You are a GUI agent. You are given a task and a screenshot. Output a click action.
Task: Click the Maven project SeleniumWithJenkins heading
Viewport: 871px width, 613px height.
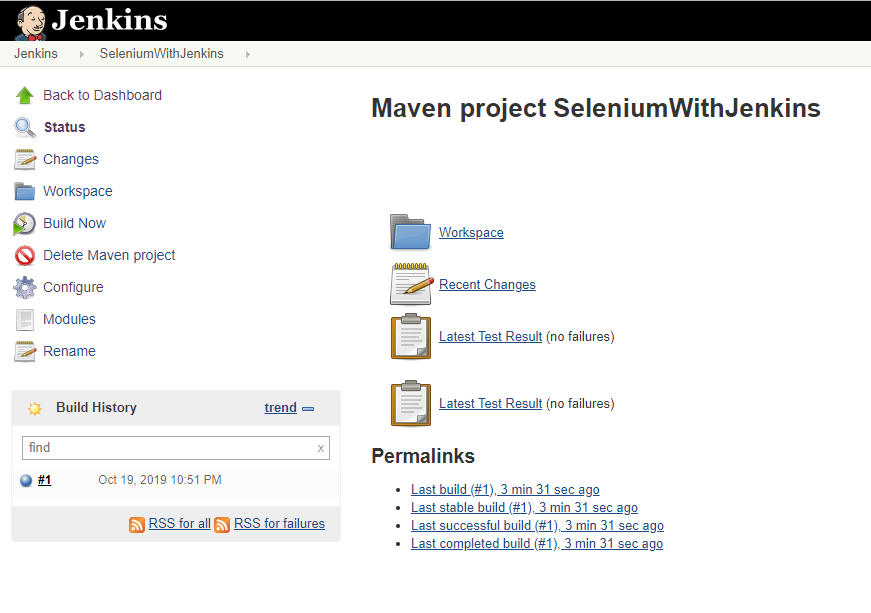(596, 108)
